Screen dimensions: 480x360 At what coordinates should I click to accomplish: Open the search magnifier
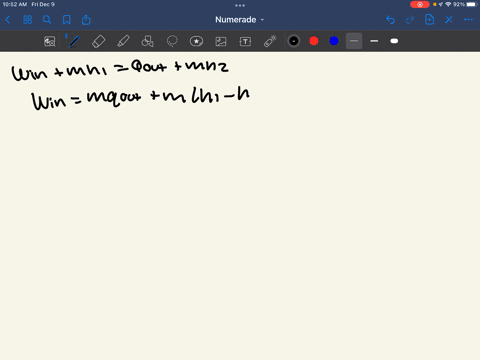click(x=47, y=20)
